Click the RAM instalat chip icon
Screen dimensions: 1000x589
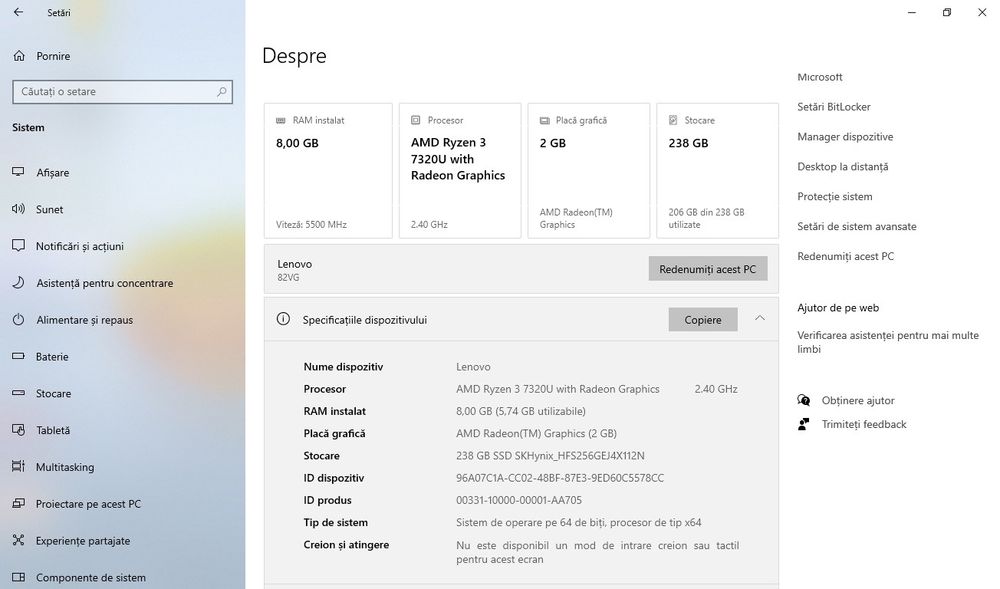[x=281, y=120]
